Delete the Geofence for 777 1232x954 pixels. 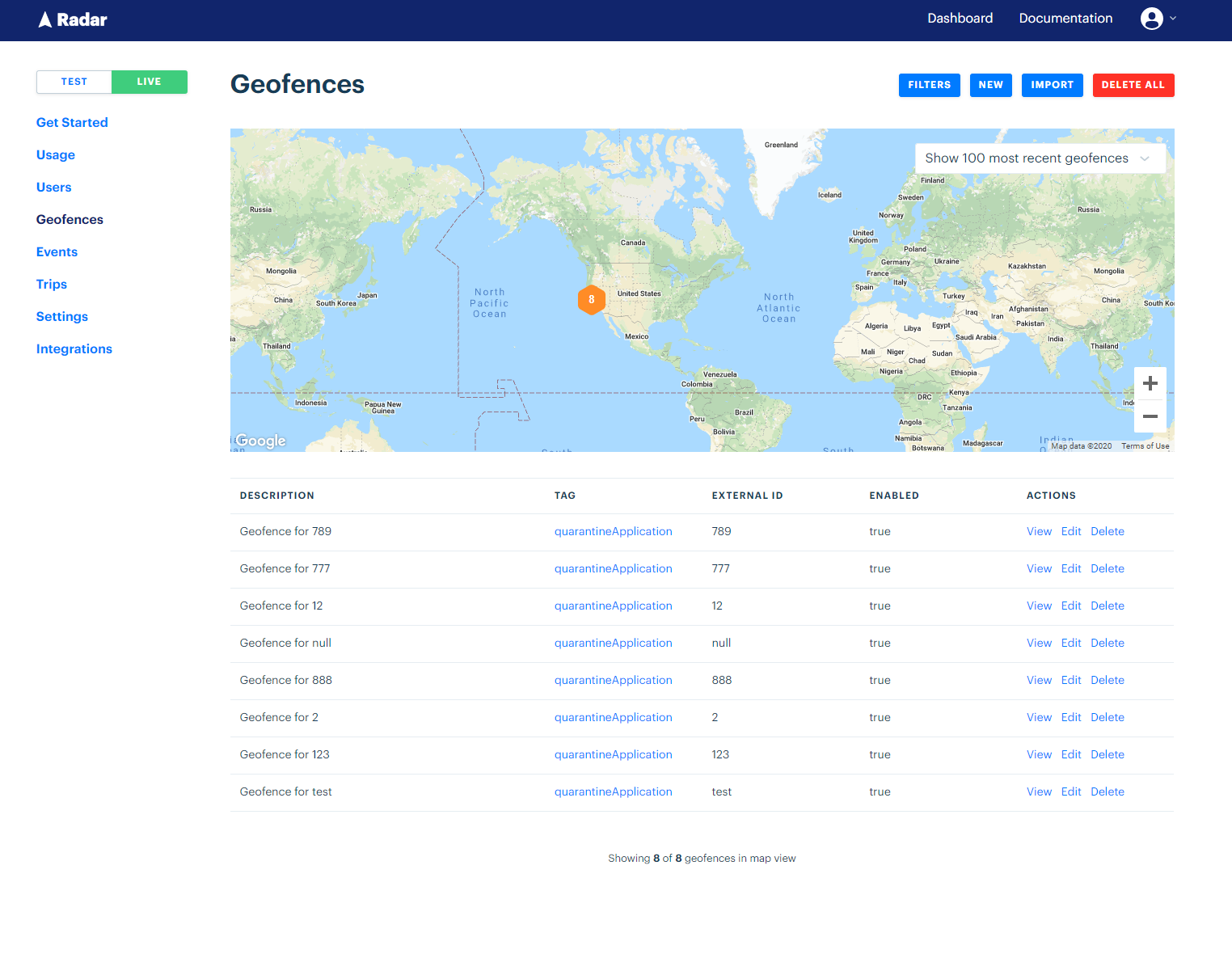pos(1108,568)
